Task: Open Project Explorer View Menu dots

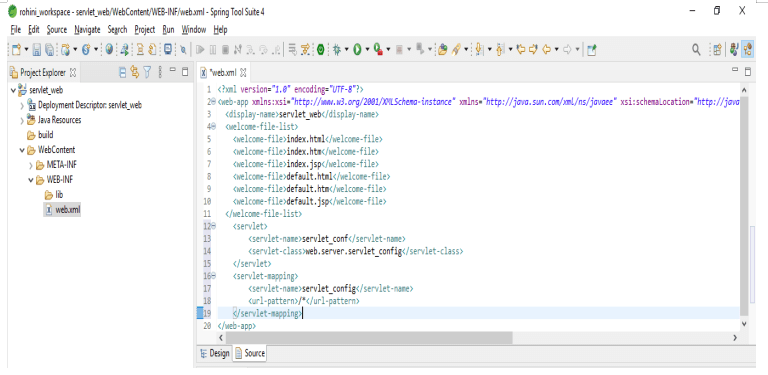Action: point(160,72)
